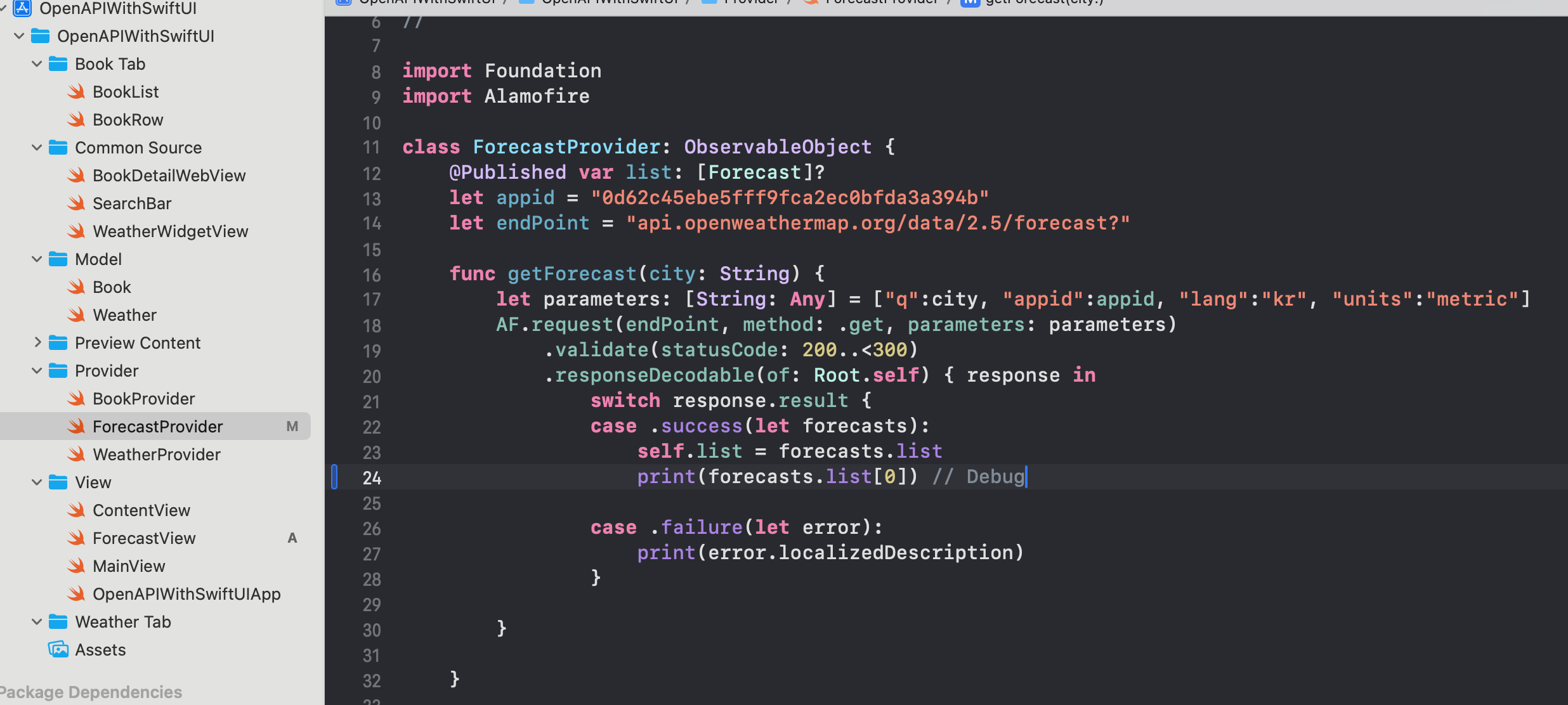1568x705 pixels.
Task: Collapse the Weather Tab folder
Action: click(x=37, y=622)
